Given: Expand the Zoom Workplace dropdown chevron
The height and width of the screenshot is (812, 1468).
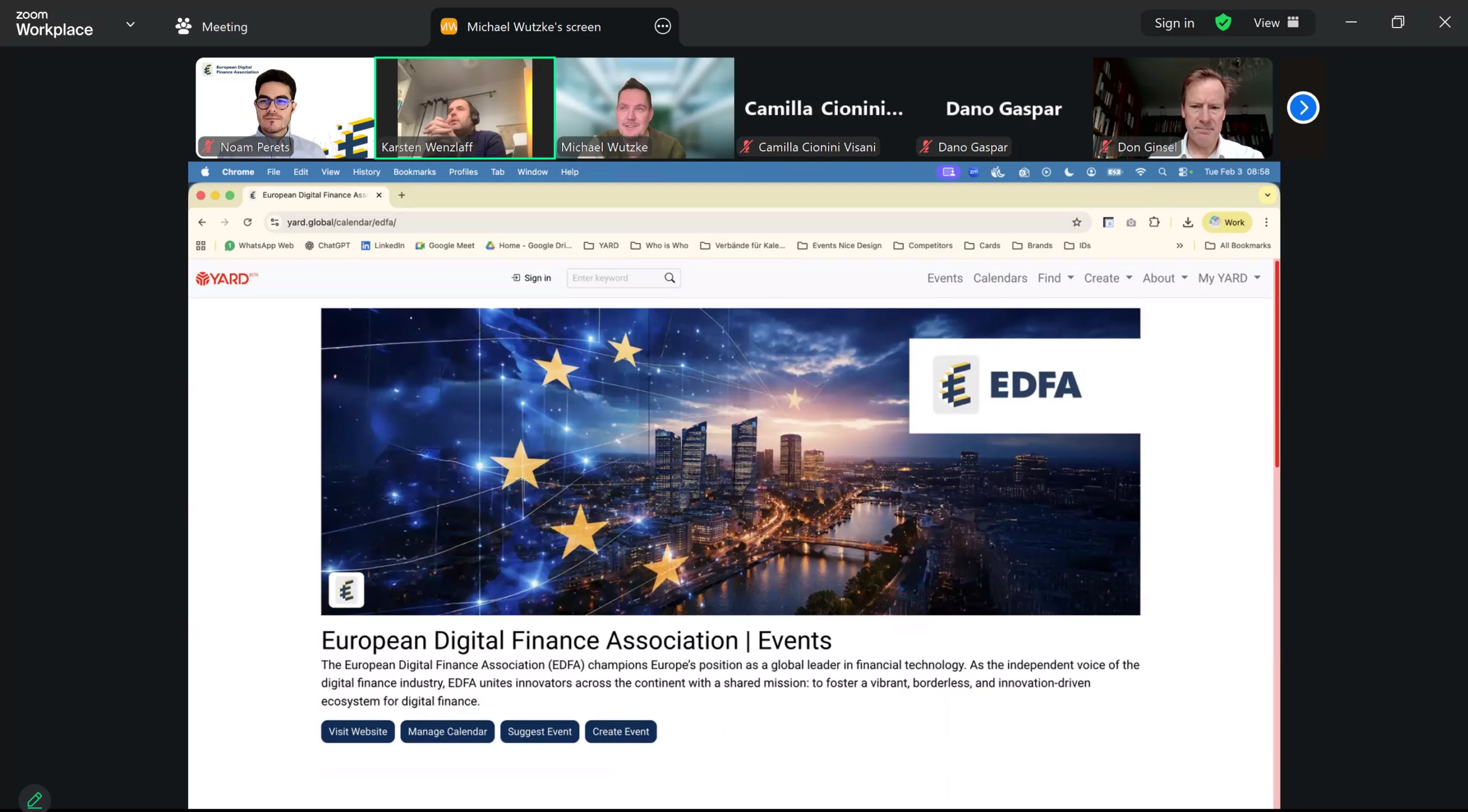Looking at the screenshot, I should (130, 24).
